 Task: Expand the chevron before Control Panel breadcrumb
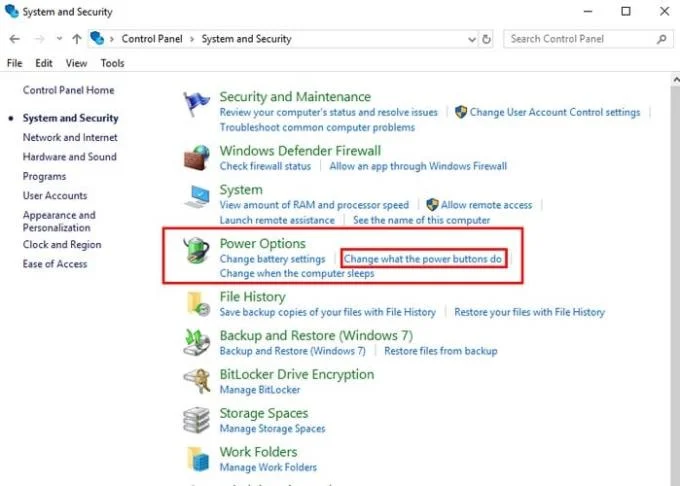click(112, 39)
